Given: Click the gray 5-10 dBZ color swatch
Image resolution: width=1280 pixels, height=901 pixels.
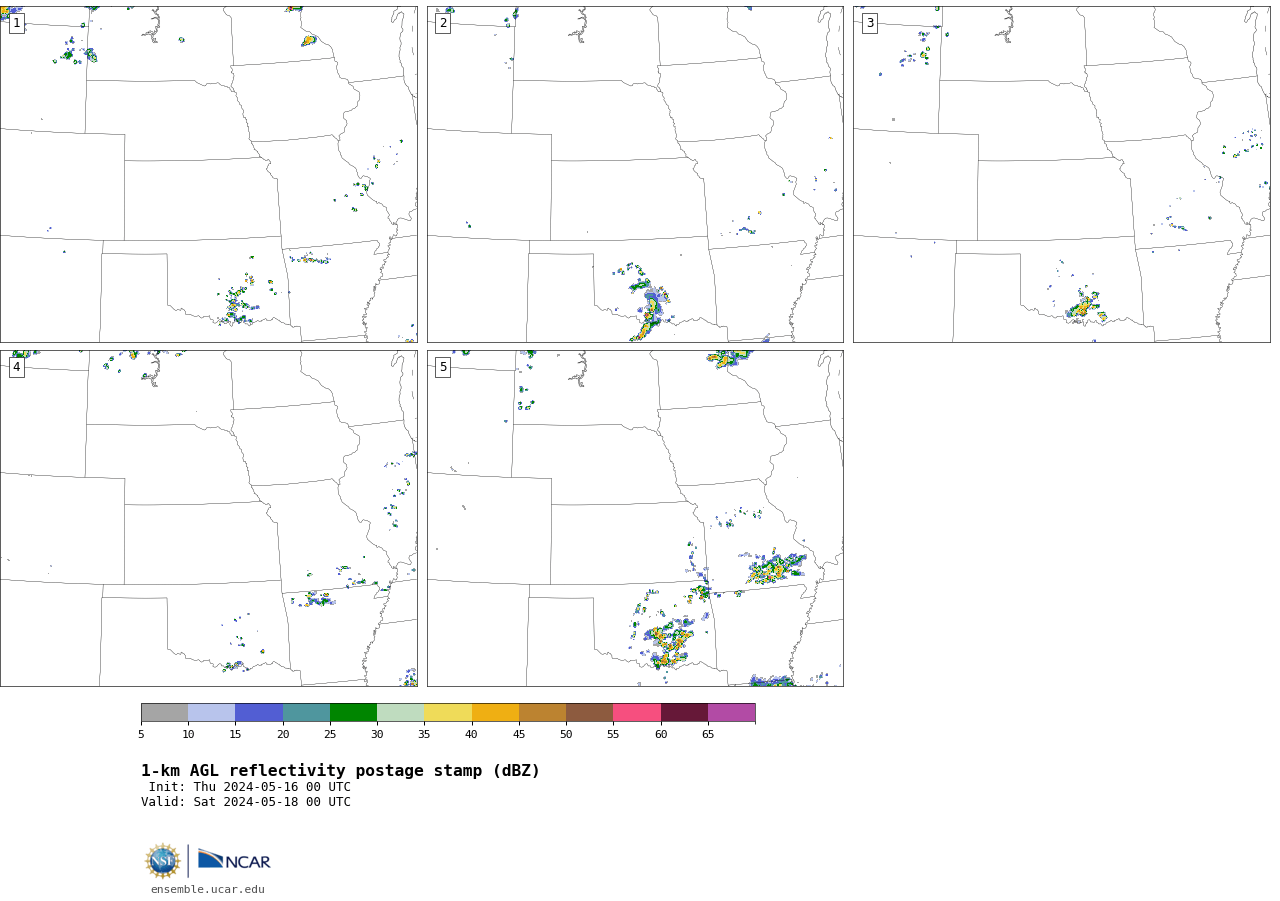Looking at the screenshot, I should pos(165,713).
